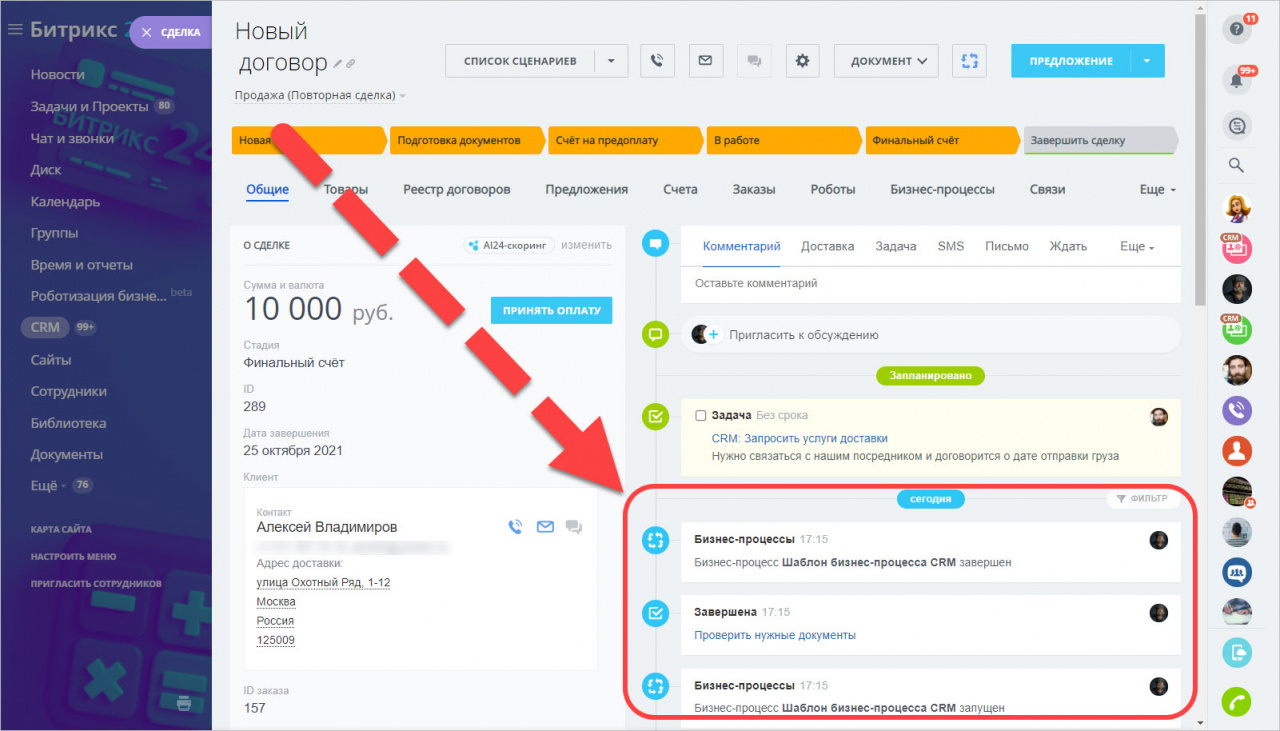Email contact Алексей Владимиров via envelope icon
Image resolution: width=1280 pixels, height=731 pixels.
(x=545, y=526)
